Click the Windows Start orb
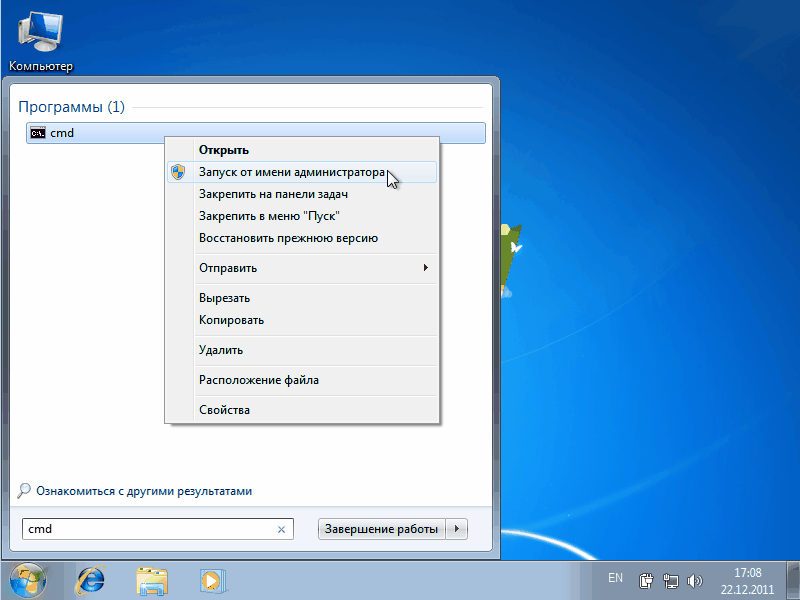The width and height of the screenshot is (800, 600). tap(28, 581)
